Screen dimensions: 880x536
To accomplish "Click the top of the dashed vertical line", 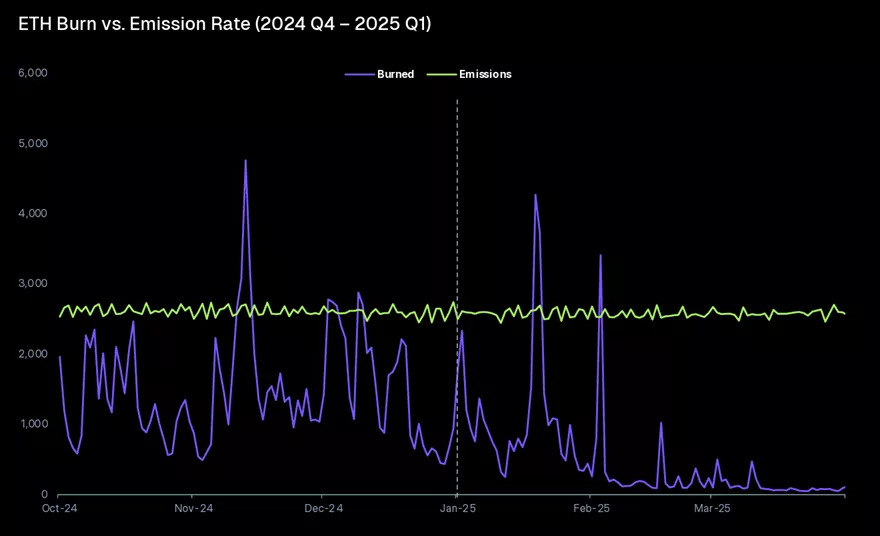I will (457, 101).
